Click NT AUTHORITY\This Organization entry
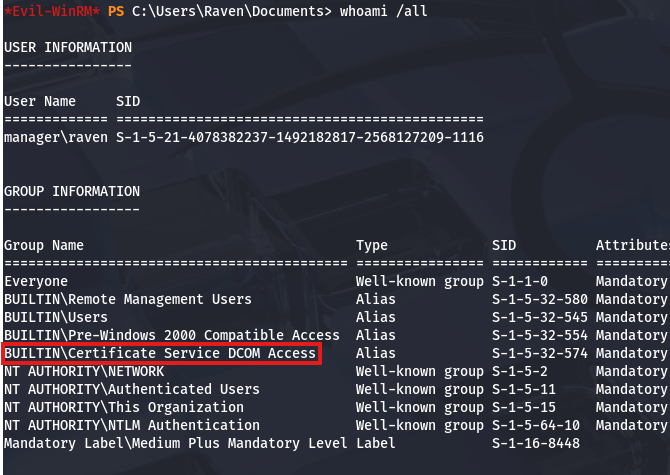The width and height of the screenshot is (670, 475). (123, 407)
